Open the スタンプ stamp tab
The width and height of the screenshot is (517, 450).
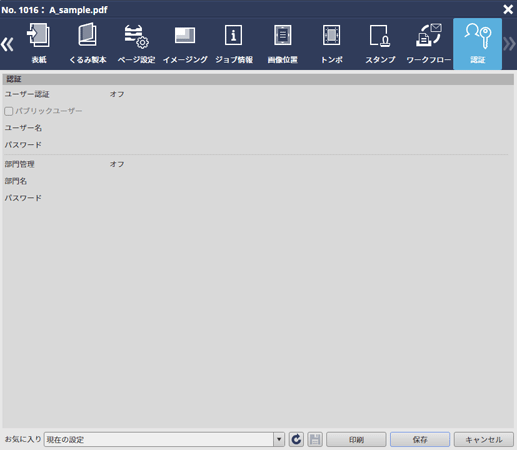pos(380,44)
